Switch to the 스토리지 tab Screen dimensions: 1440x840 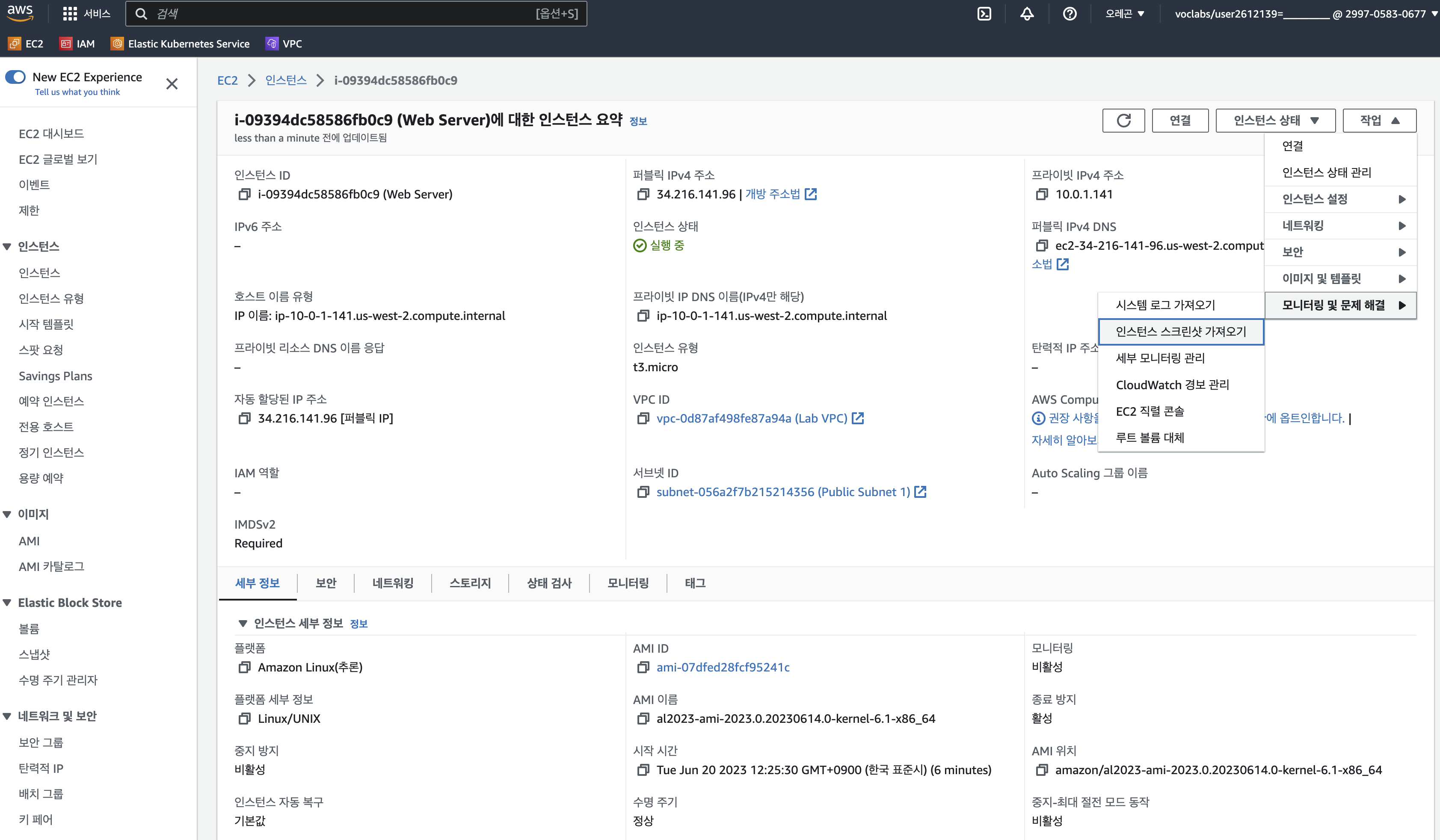(x=470, y=583)
